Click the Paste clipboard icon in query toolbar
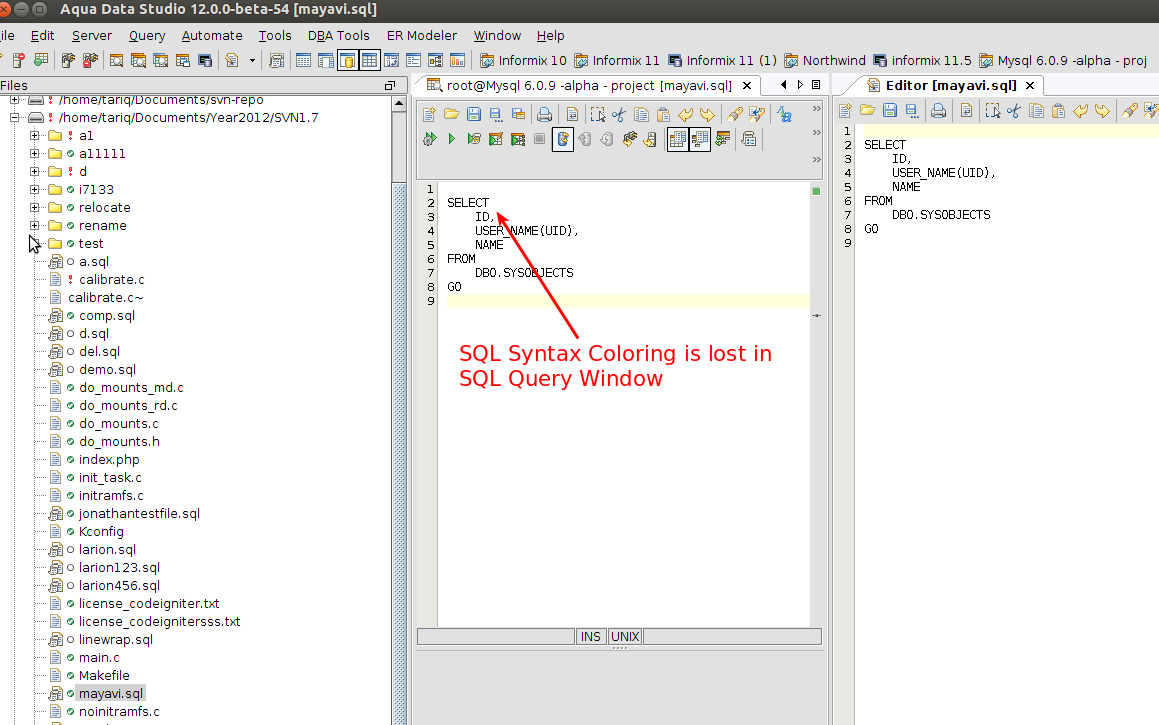This screenshot has width=1159, height=725. [x=663, y=114]
